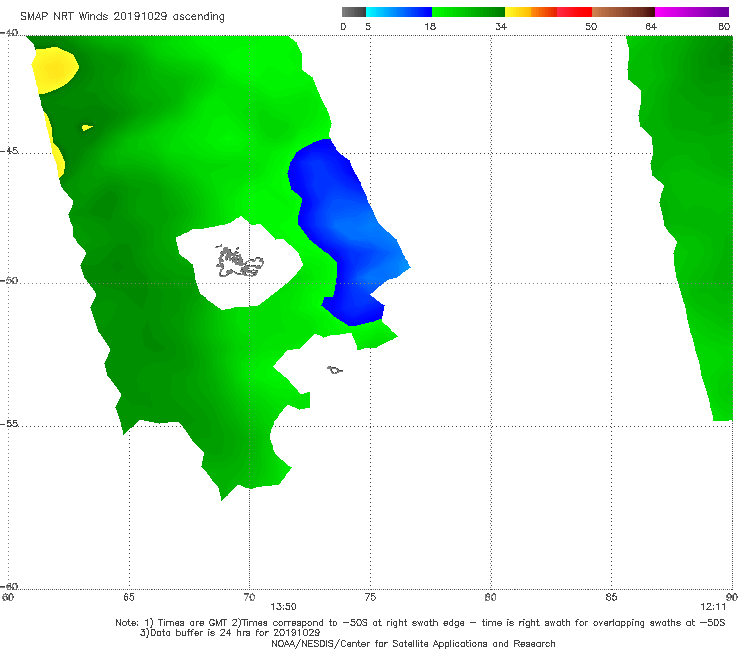Click the latitude label '-55'

[x=9, y=423]
